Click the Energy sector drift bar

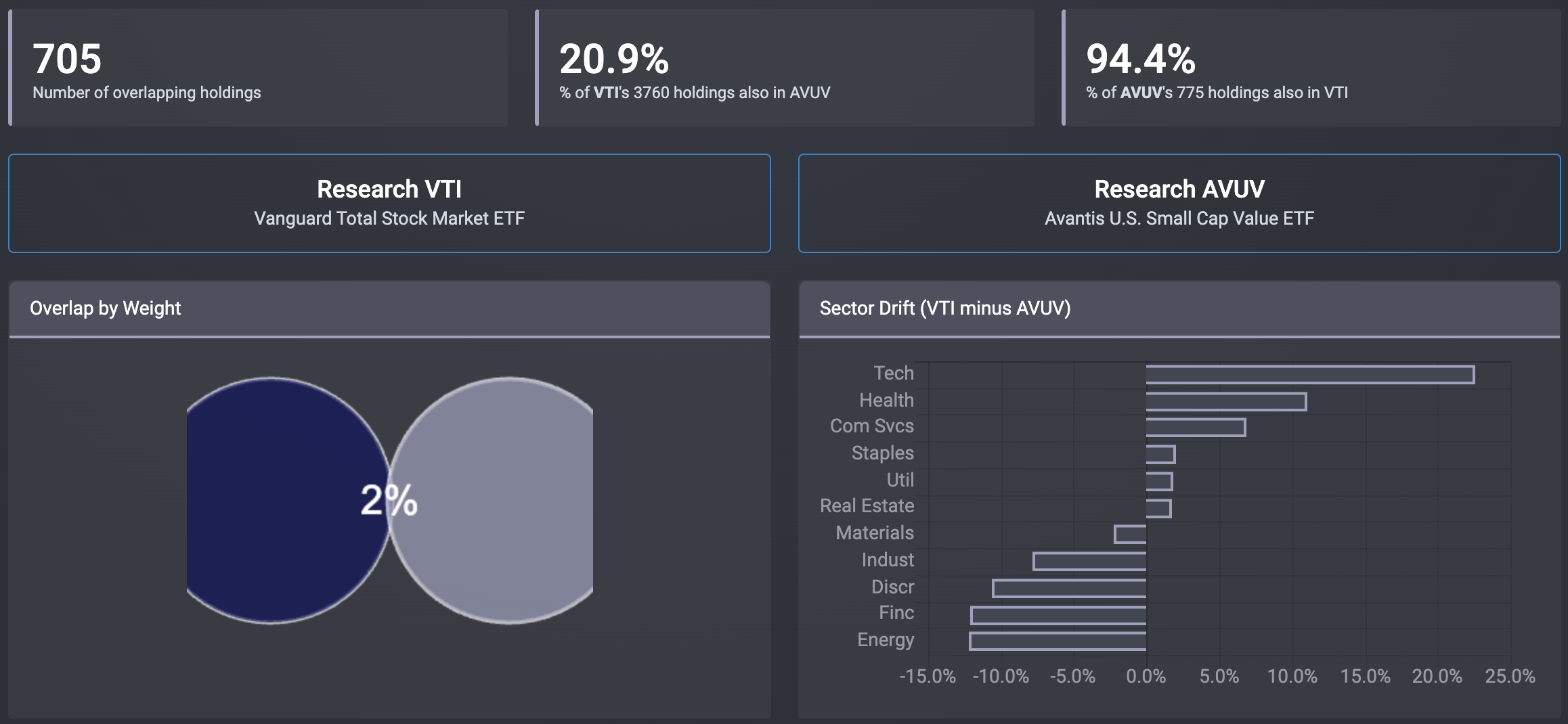click(1058, 641)
